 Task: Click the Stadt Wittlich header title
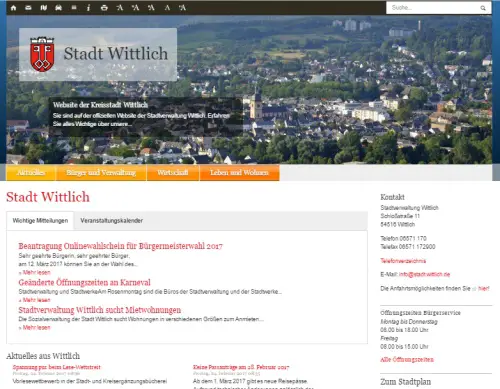point(116,54)
